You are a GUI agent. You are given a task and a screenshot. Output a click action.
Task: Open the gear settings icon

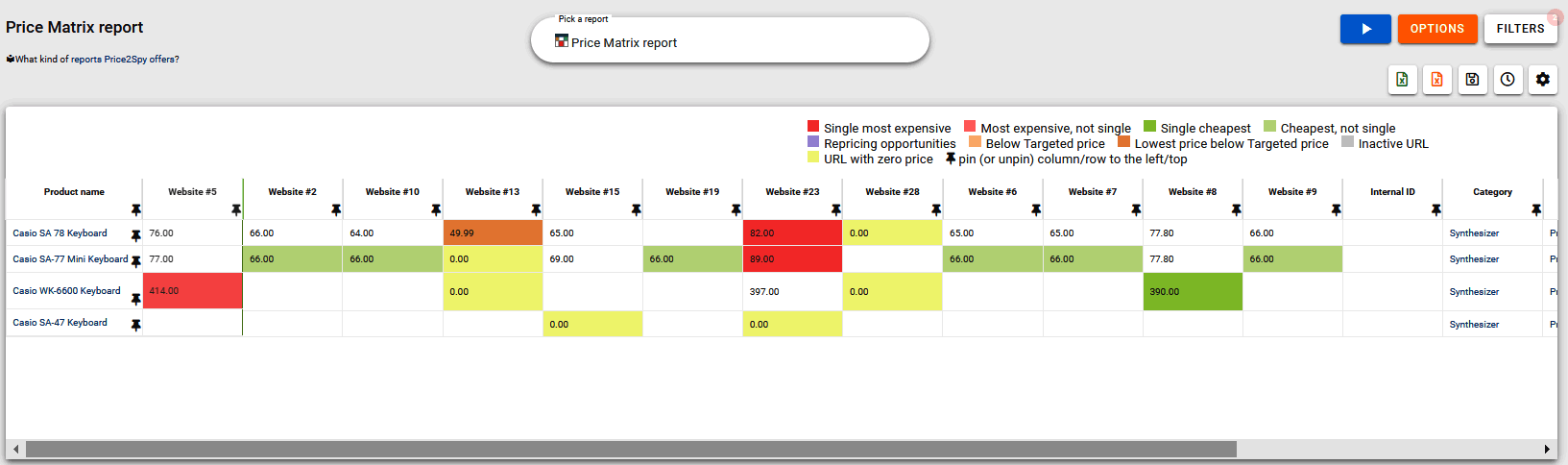pos(1543,80)
